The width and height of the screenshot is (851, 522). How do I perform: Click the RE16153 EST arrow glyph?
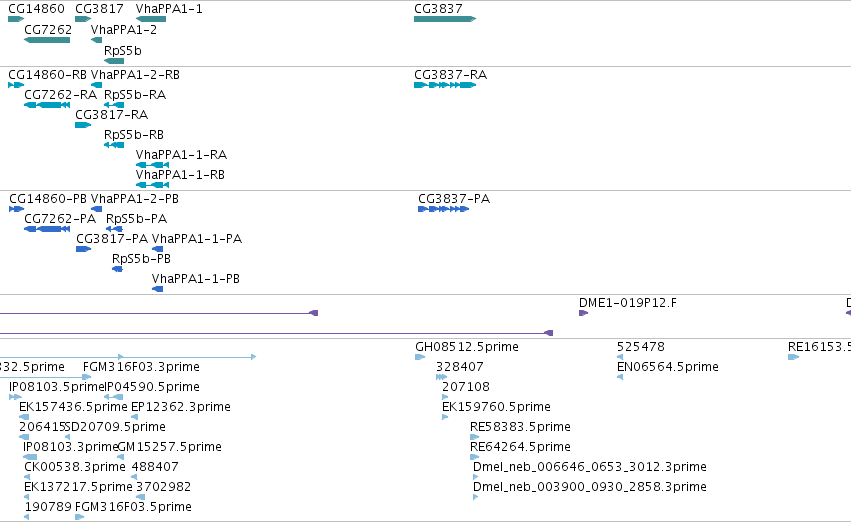click(793, 357)
